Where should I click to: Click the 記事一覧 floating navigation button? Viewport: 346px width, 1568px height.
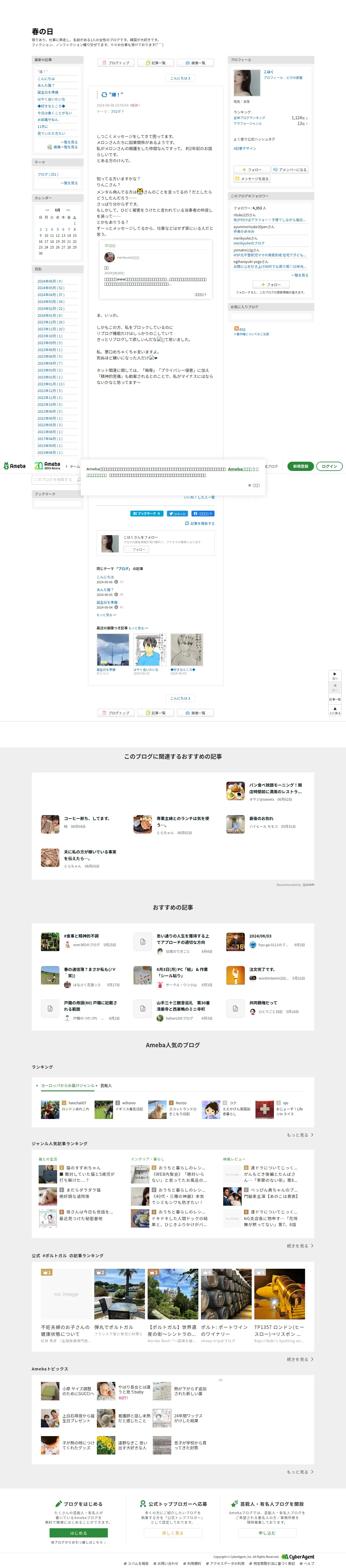pyautogui.click(x=335, y=699)
